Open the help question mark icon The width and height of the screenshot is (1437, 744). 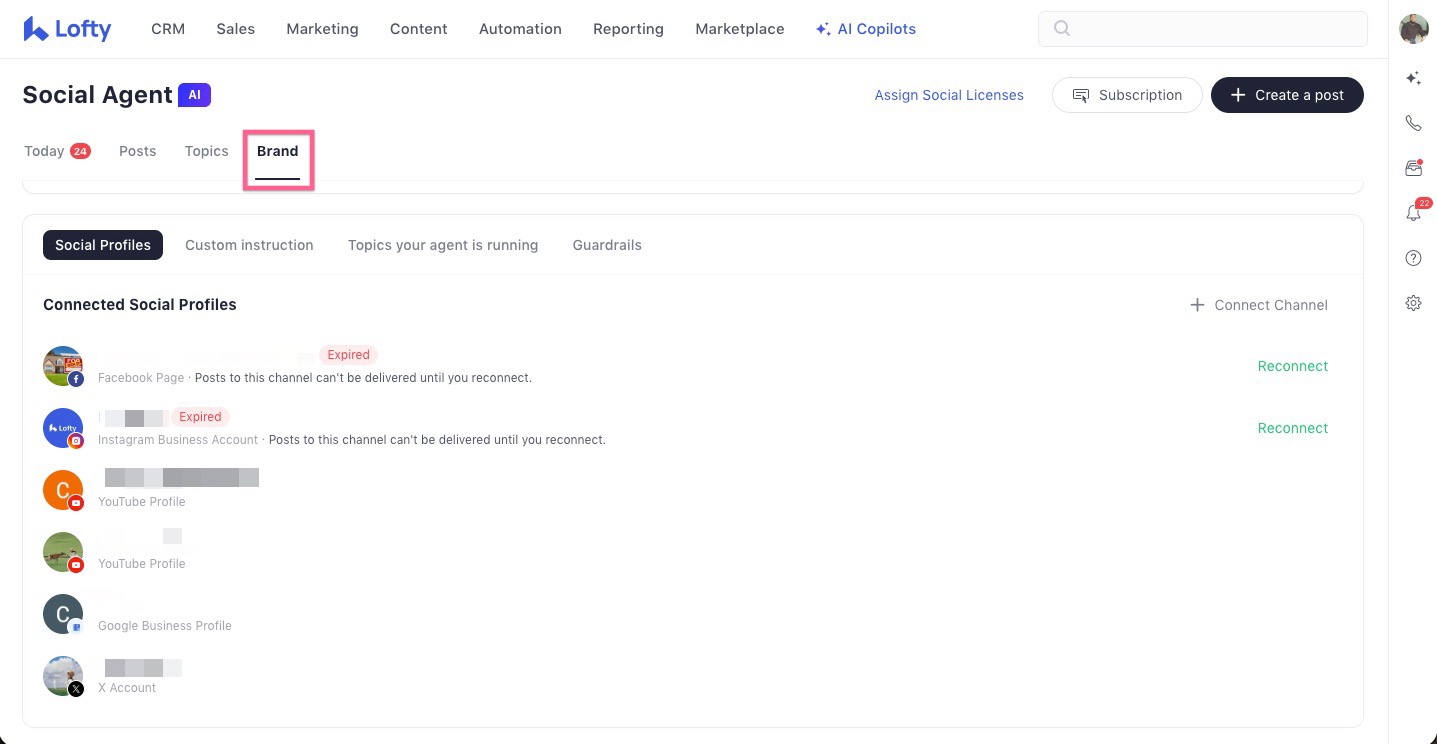(x=1413, y=258)
